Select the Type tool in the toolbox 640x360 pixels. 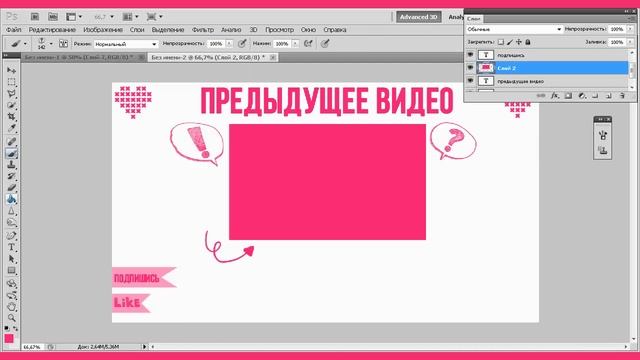[11, 247]
